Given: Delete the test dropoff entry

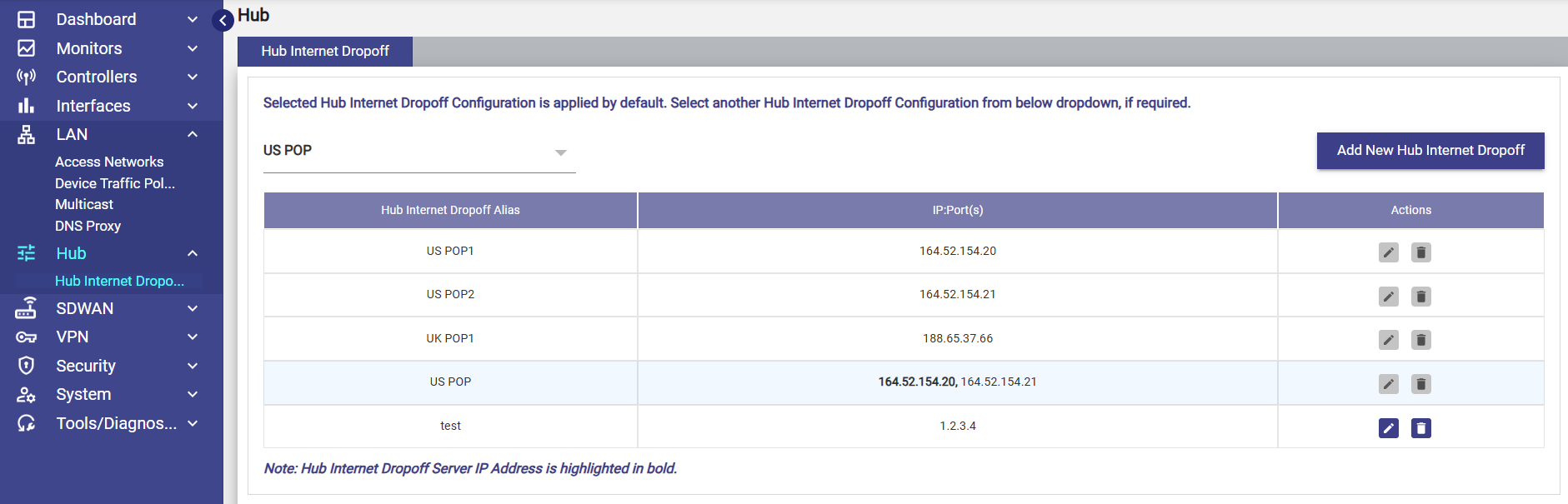Looking at the screenshot, I should tap(1420, 428).
